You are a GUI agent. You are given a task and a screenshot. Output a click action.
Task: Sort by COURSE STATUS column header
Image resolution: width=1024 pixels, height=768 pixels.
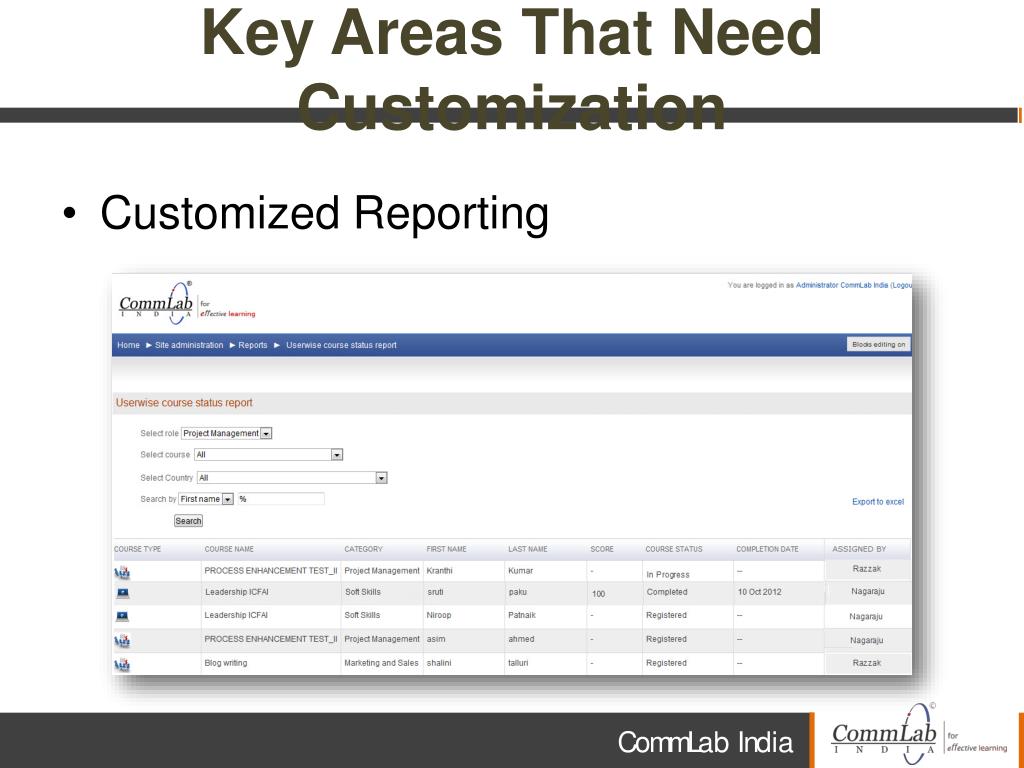(x=674, y=549)
